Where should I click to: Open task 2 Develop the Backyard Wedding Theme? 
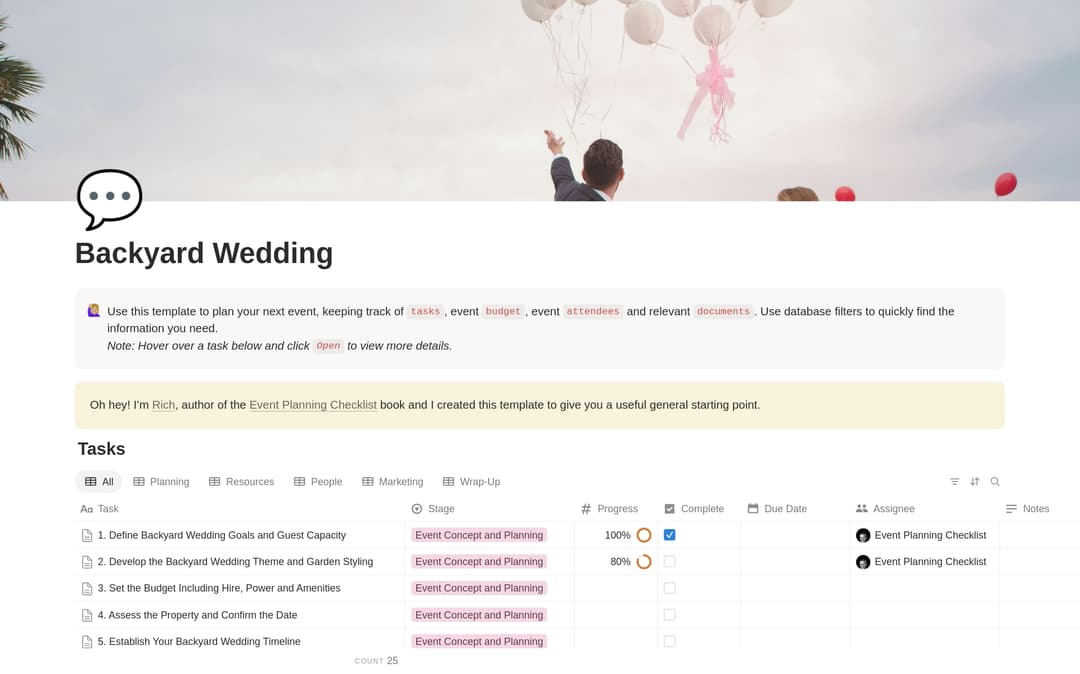click(x=236, y=562)
